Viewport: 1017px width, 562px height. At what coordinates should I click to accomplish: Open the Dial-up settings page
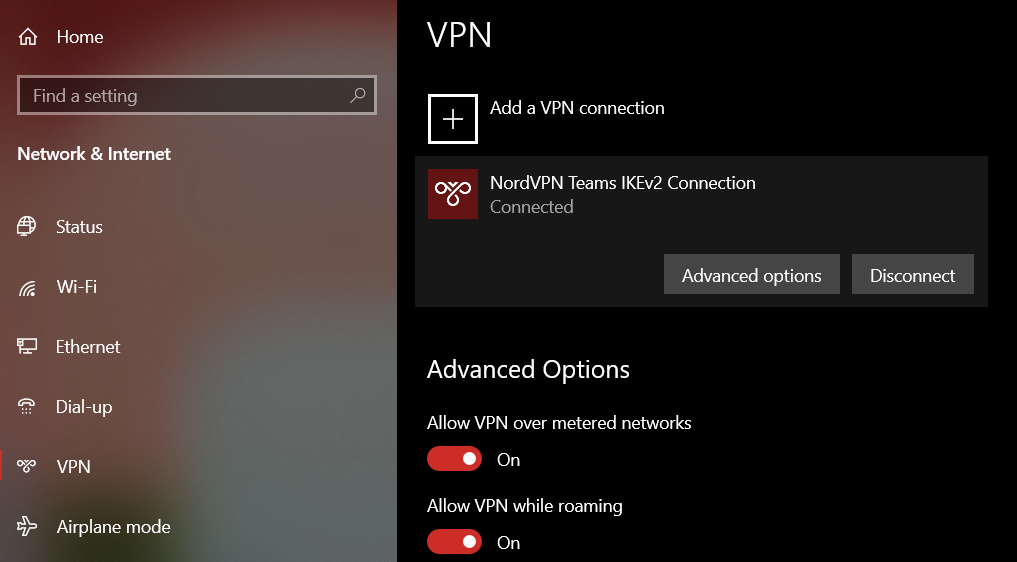pos(84,407)
